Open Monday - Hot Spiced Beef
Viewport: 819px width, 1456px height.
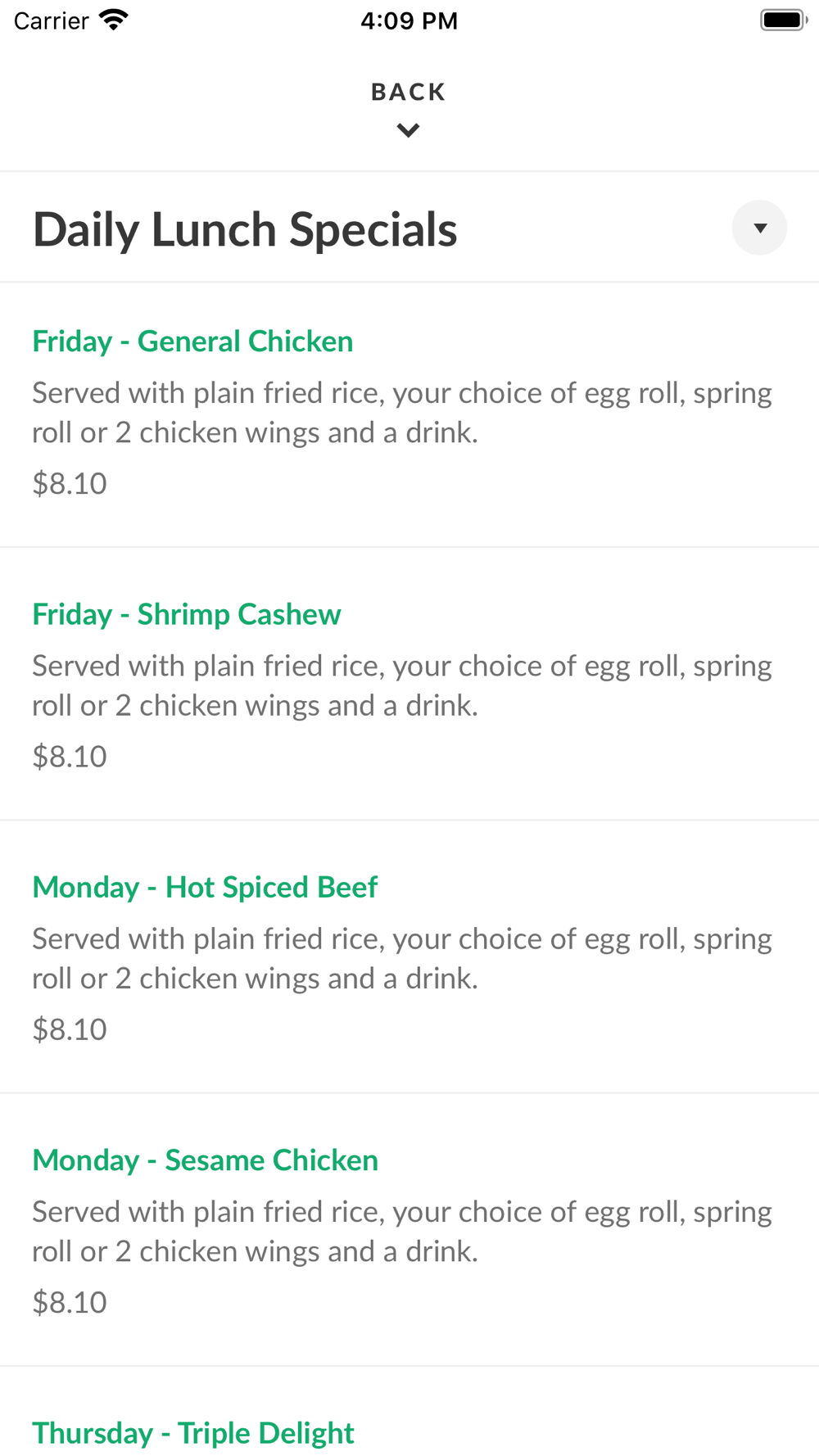click(205, 887)
